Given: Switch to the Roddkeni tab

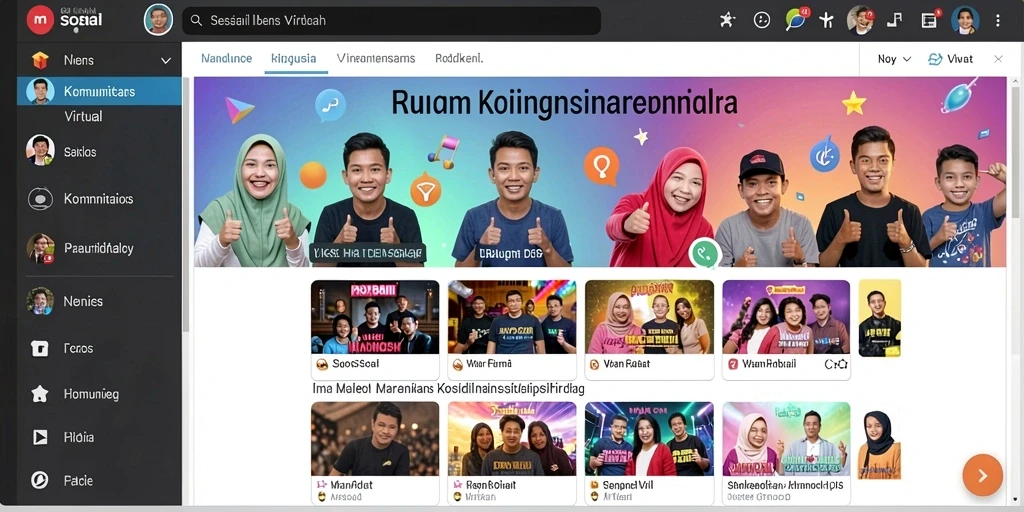Looking at the screenshot, I should [458, 58].
